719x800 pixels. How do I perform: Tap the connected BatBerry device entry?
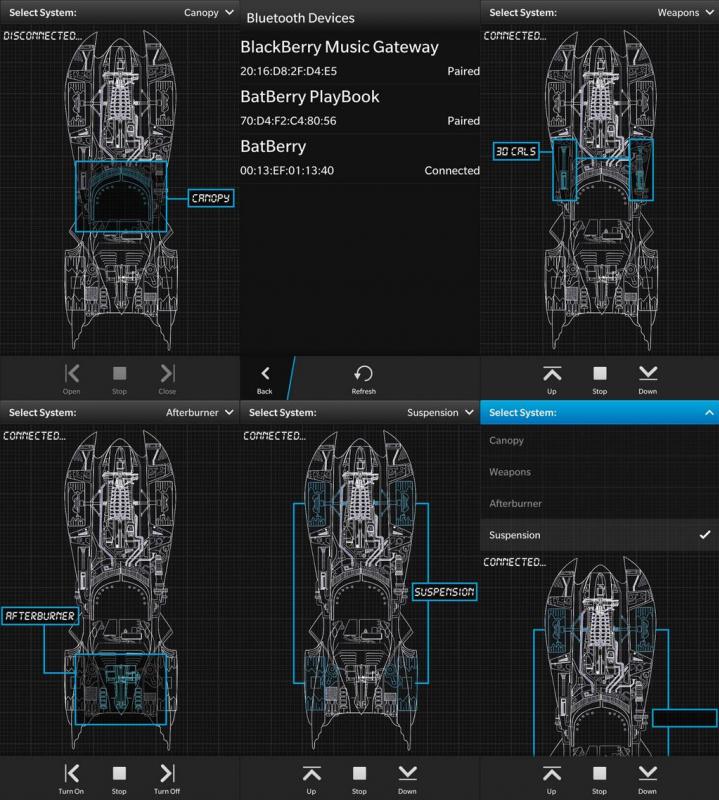tap(360, 158)
